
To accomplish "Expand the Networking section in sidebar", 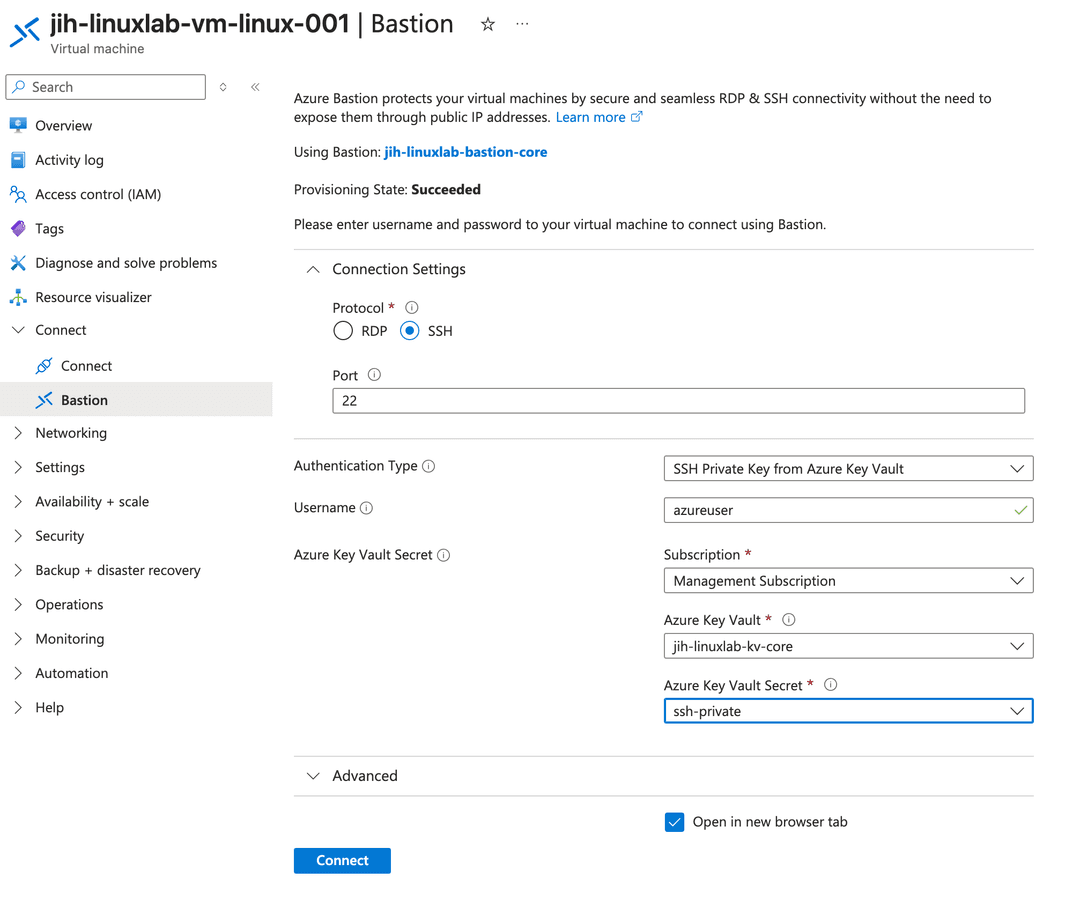I will [70, 433].
